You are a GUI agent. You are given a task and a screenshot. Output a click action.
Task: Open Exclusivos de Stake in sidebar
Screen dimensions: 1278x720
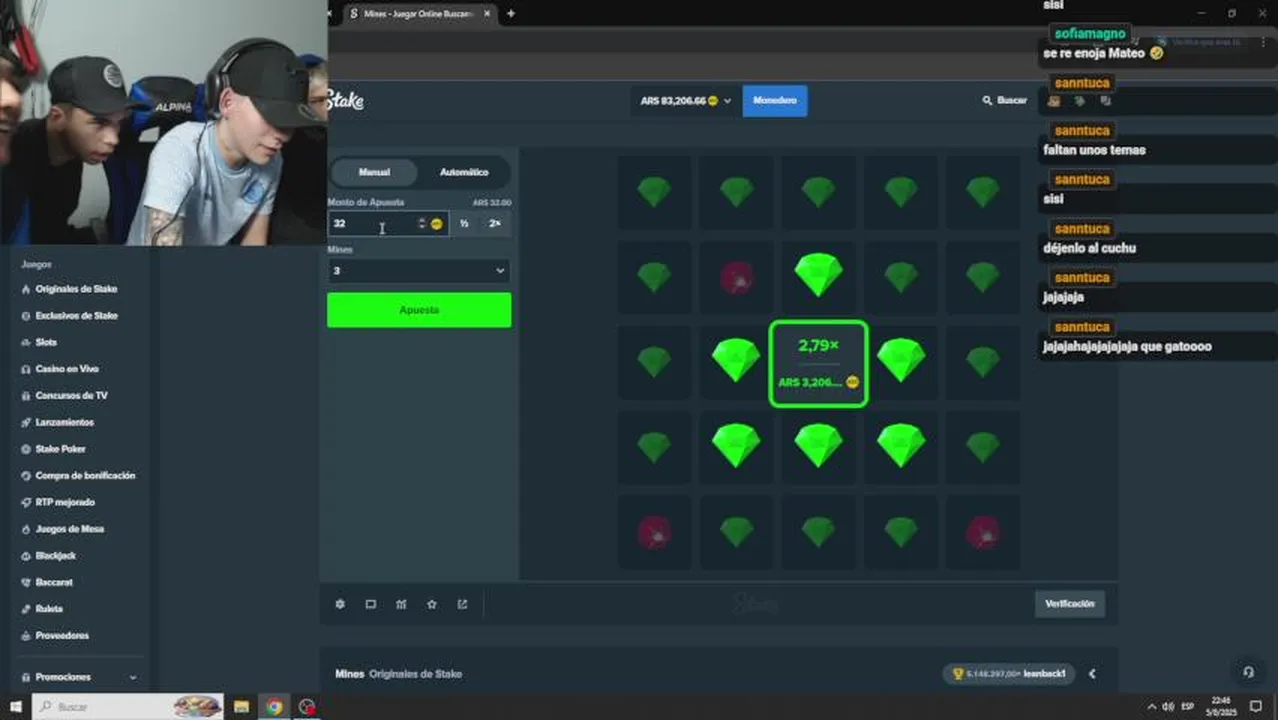(76, 316)
